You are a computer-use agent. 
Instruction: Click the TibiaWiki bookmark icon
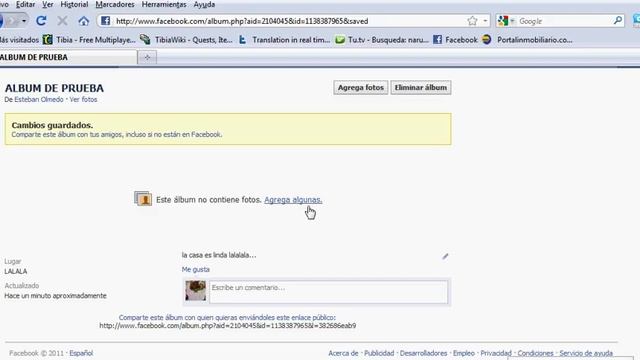(145, 40)
